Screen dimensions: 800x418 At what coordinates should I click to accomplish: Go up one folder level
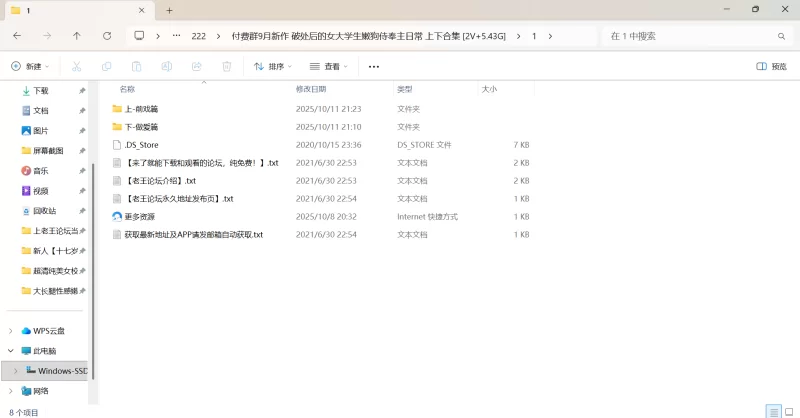[x=77, y=35]
